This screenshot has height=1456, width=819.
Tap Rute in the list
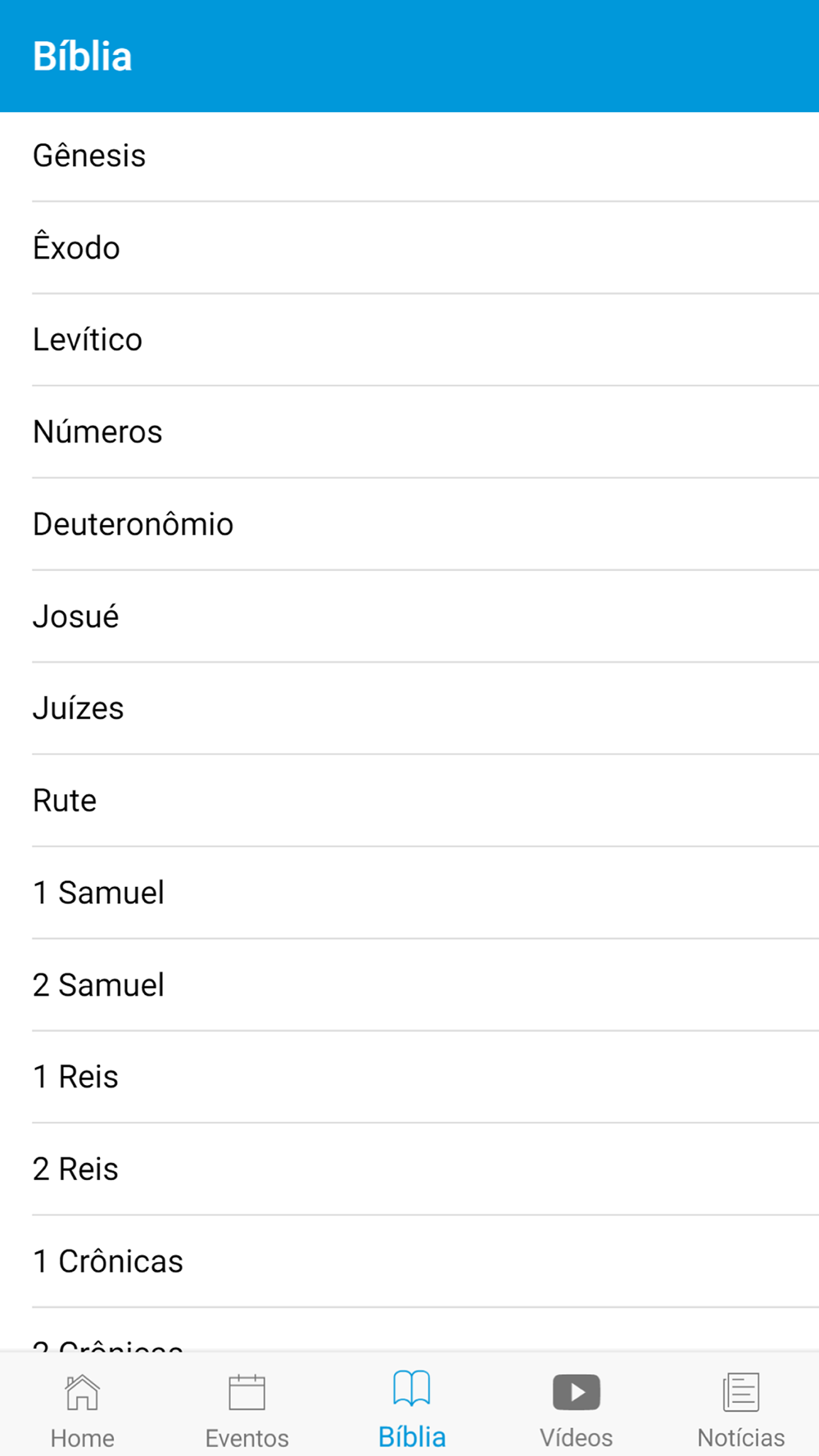[409, 800]
